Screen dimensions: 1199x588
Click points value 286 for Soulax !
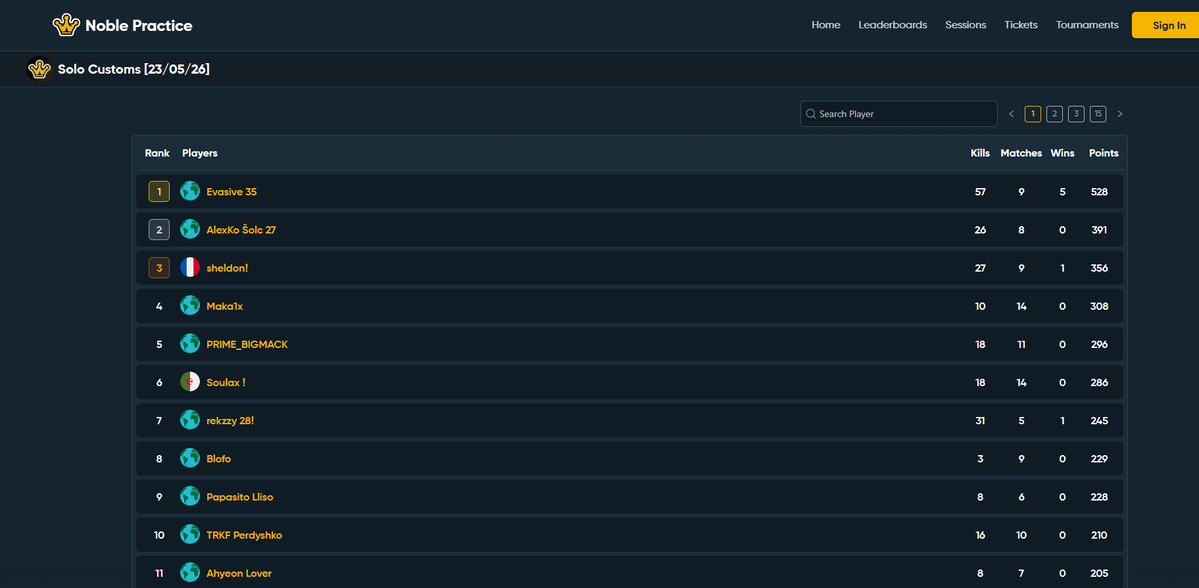1099,383
